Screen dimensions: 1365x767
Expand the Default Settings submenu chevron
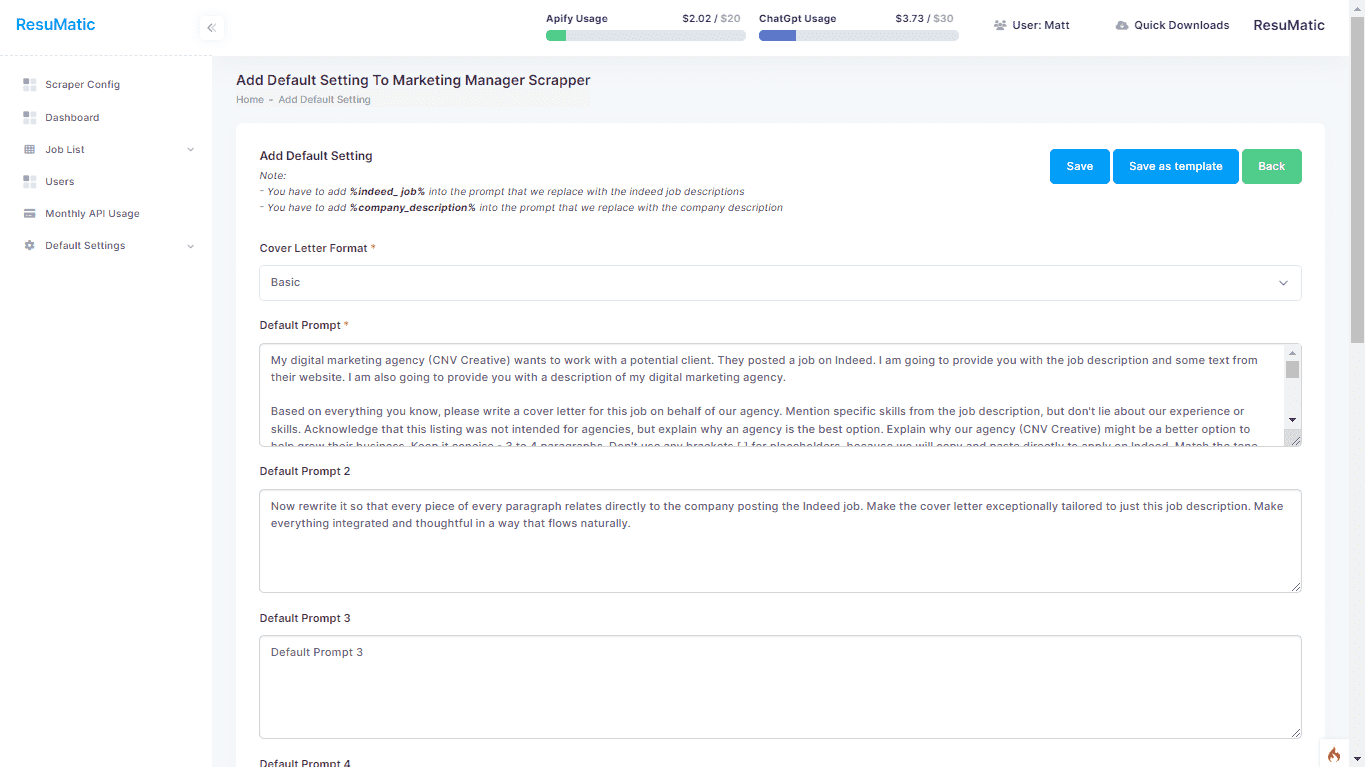coord(190,246)
